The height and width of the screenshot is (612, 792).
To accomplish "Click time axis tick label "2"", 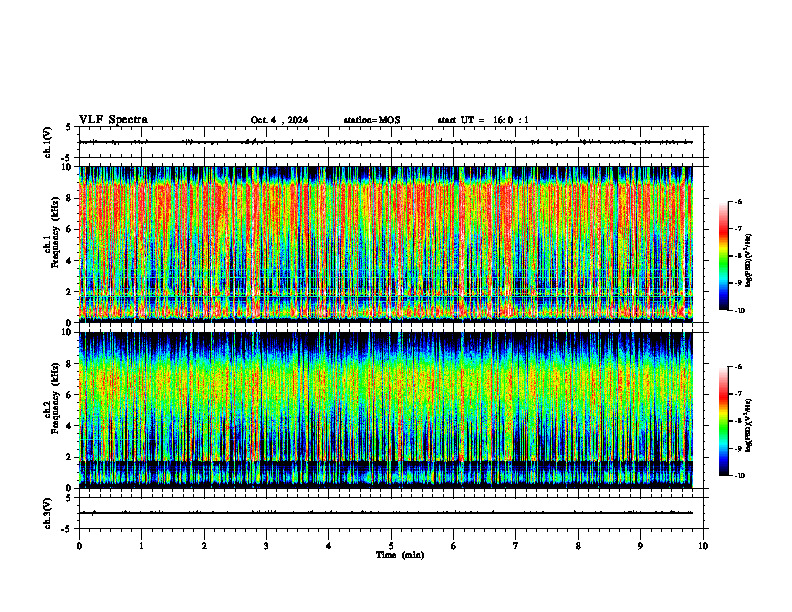I will coord(204,546).
